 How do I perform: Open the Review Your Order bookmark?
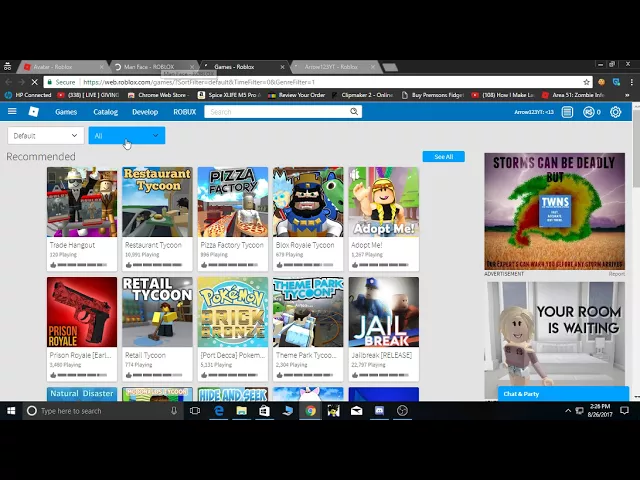[x=297, y=95]
